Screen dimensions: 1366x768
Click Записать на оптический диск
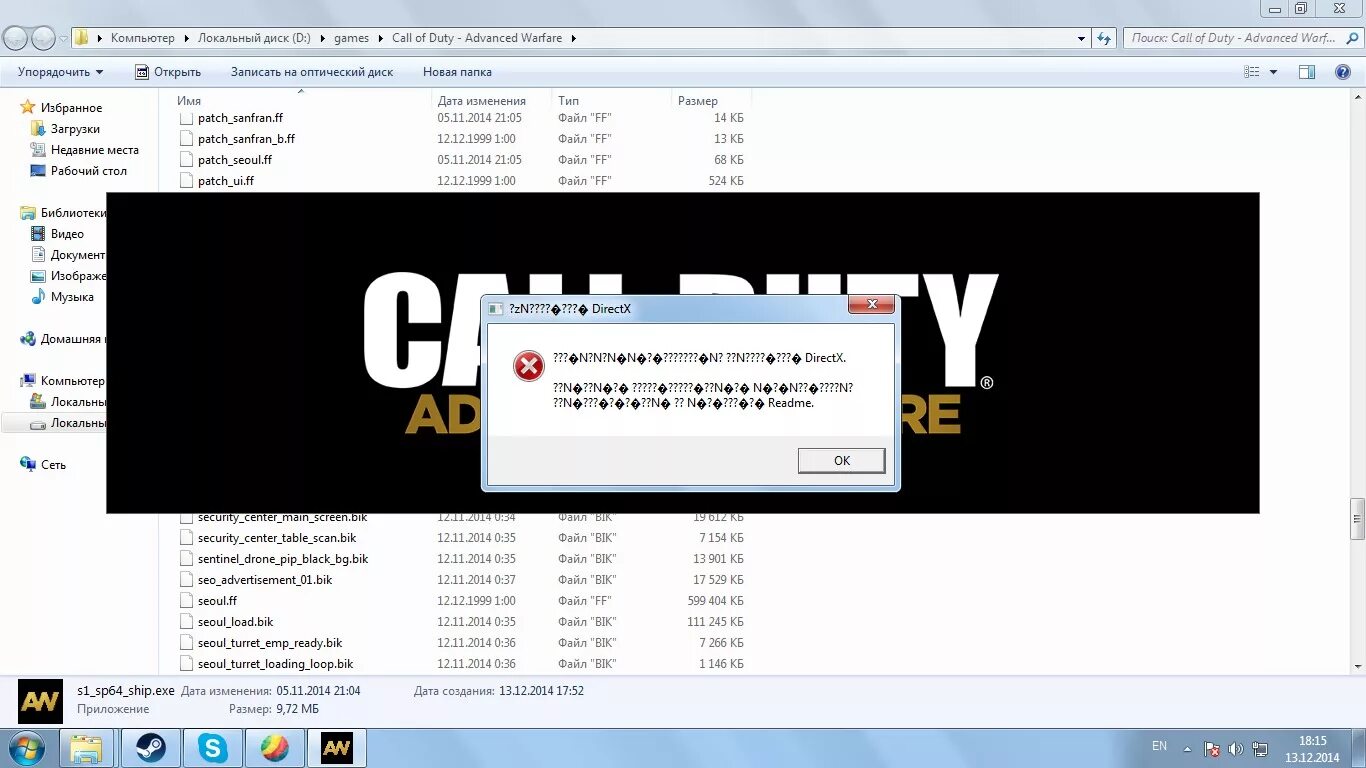312,72
